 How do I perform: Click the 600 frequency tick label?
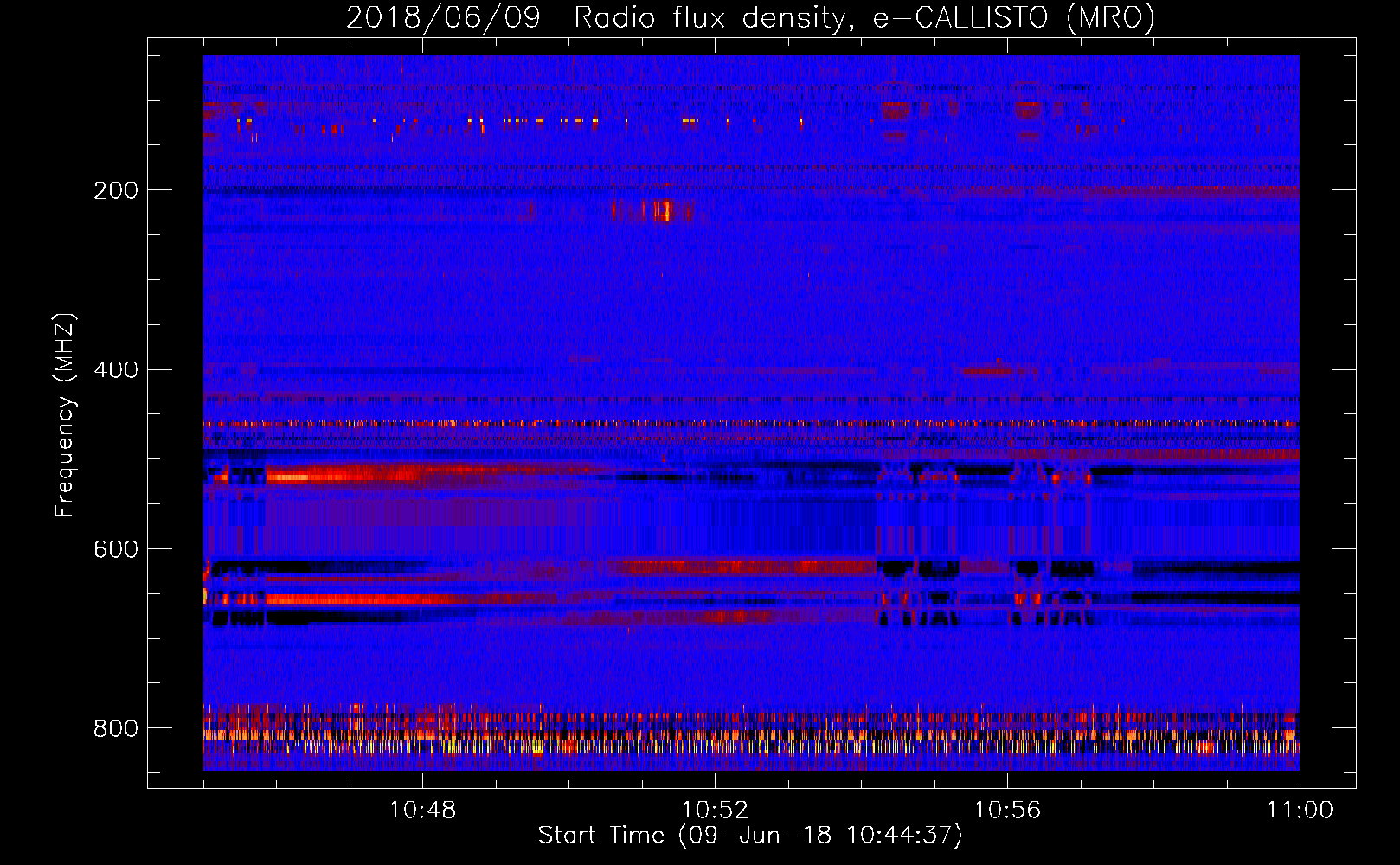[116, 550]
